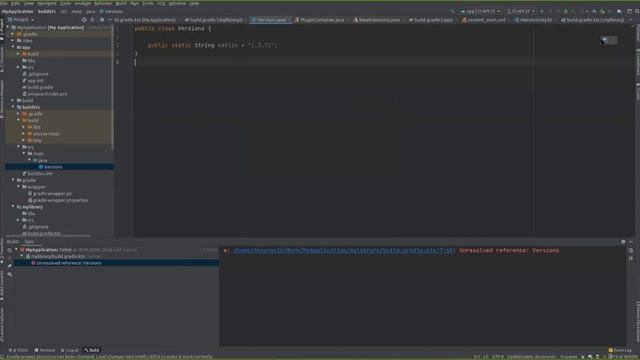Open the Event Log panel

point(620,350)
